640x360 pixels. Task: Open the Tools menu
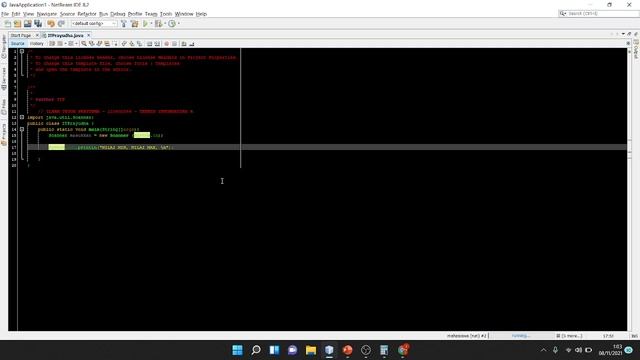(166, 14)
